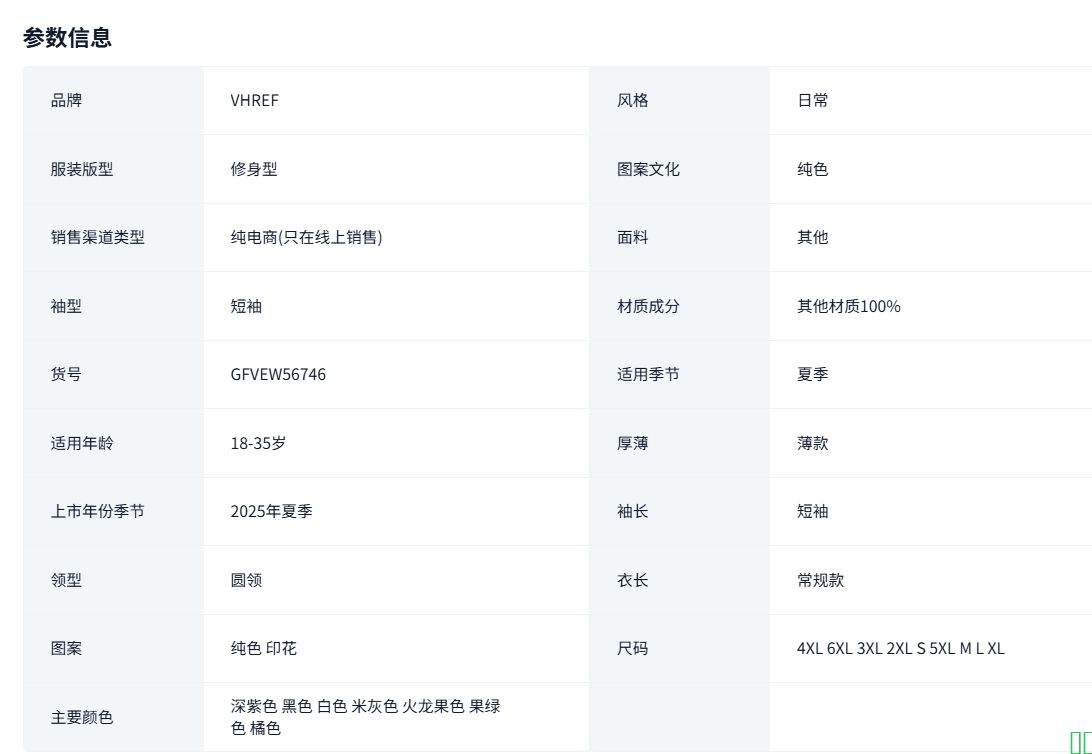Click the 18-35岁 applicable age value
The height and width of the screenshot is (754, 1092).
coord(258,443)
